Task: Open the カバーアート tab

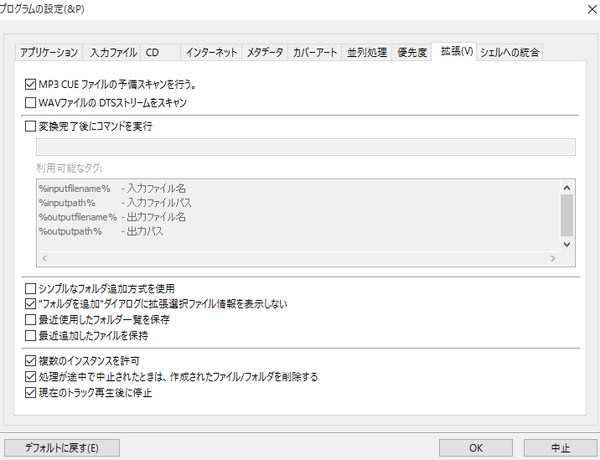Action: click(x=315, y=52)
